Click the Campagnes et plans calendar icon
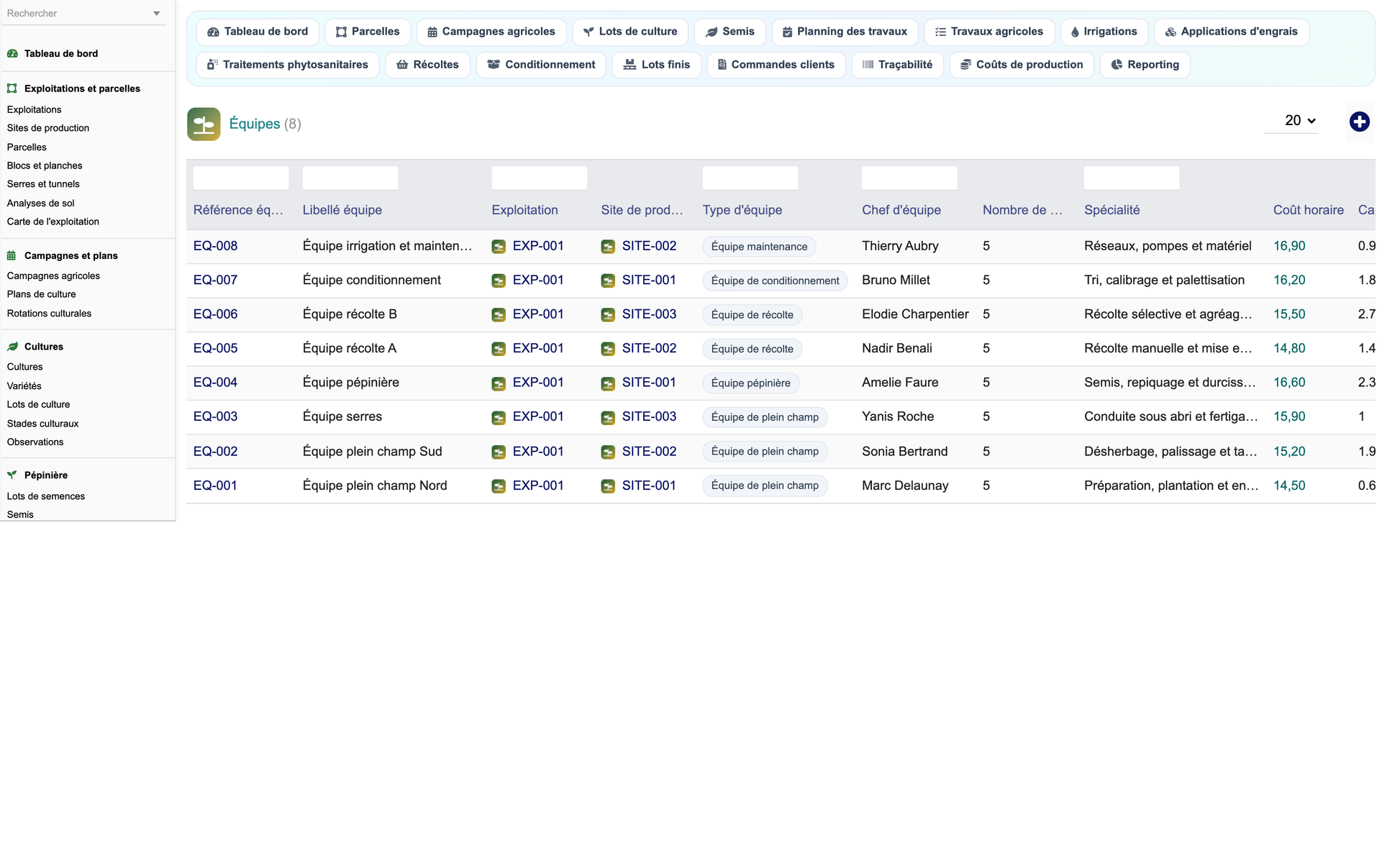 [12, 255]
